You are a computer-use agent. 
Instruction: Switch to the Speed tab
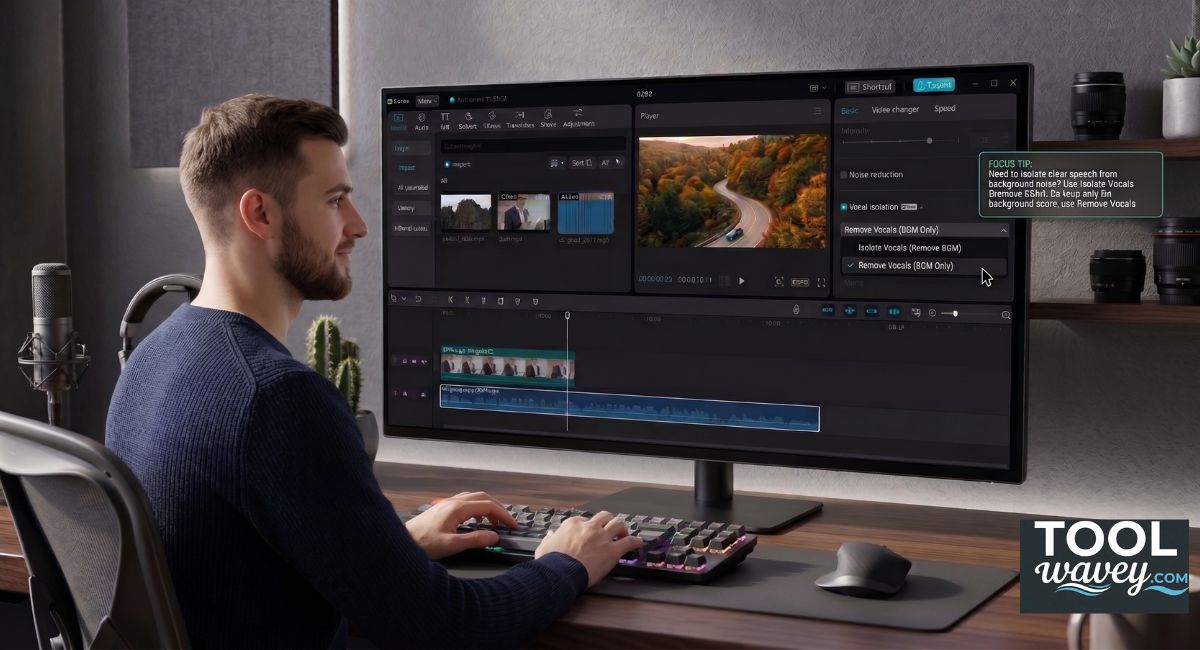(x=945, y=108)
